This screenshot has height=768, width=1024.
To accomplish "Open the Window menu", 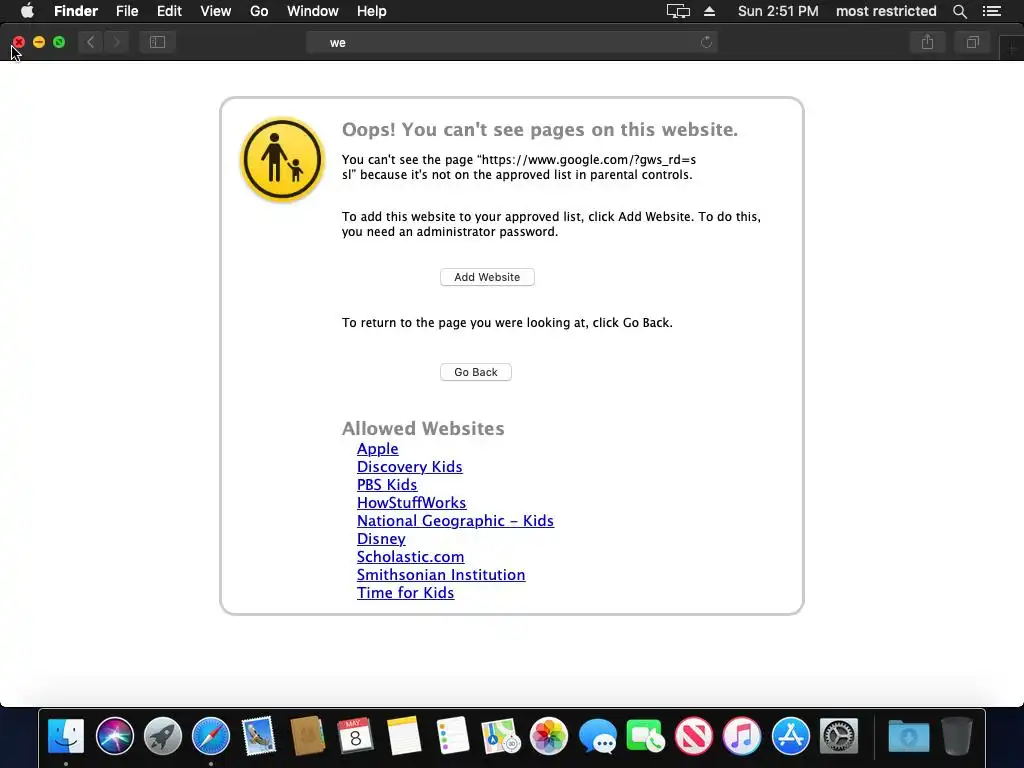I will pyautogui.click(x=313, y=11).
